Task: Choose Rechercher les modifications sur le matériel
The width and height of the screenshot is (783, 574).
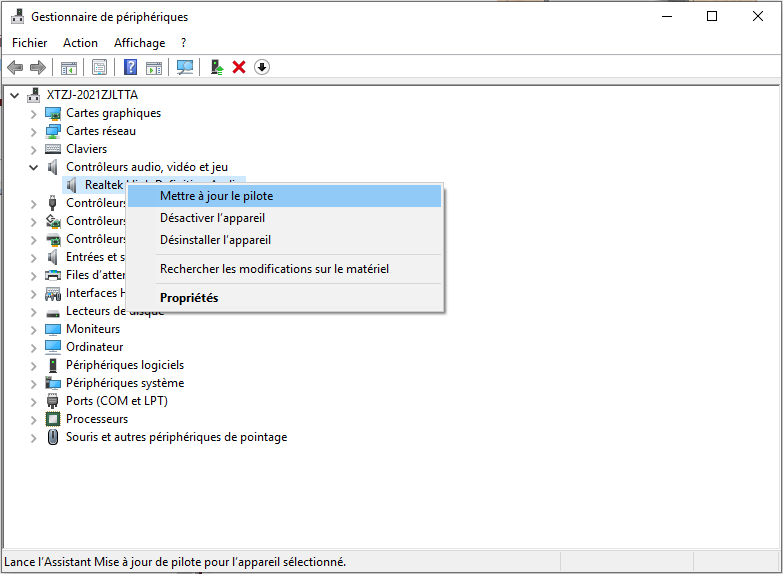Action: [x=285, y=269]
